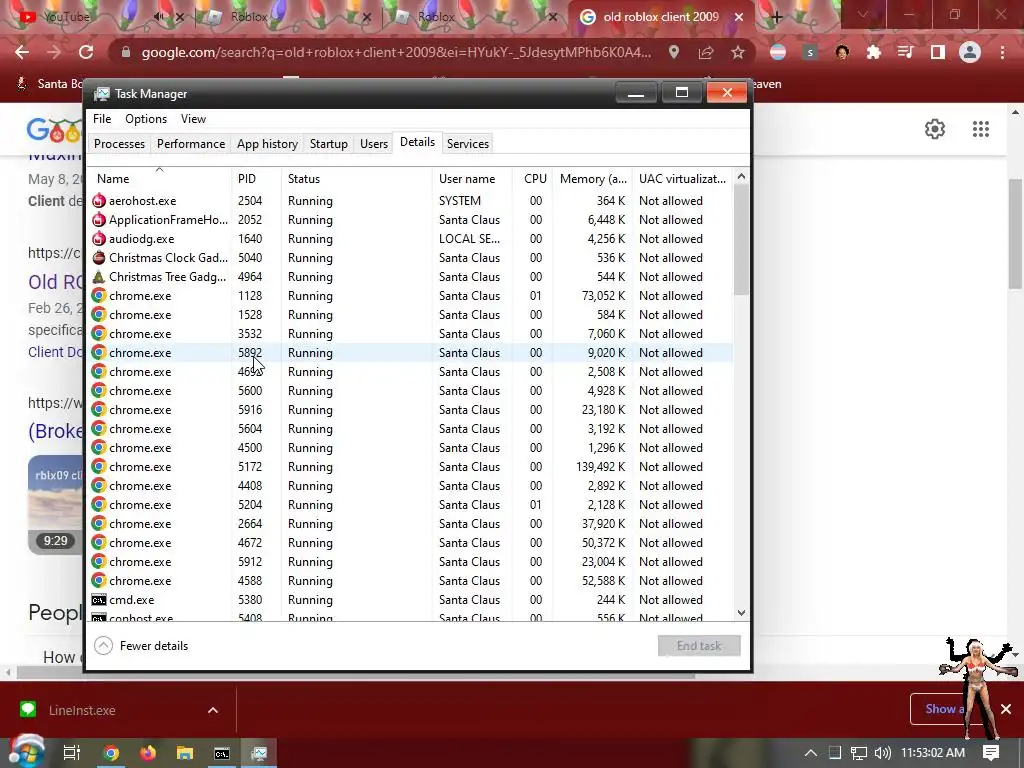This screenshot has width=1024, height=768.
Task: Click the Chrome address bar URL
Action: 396,52
